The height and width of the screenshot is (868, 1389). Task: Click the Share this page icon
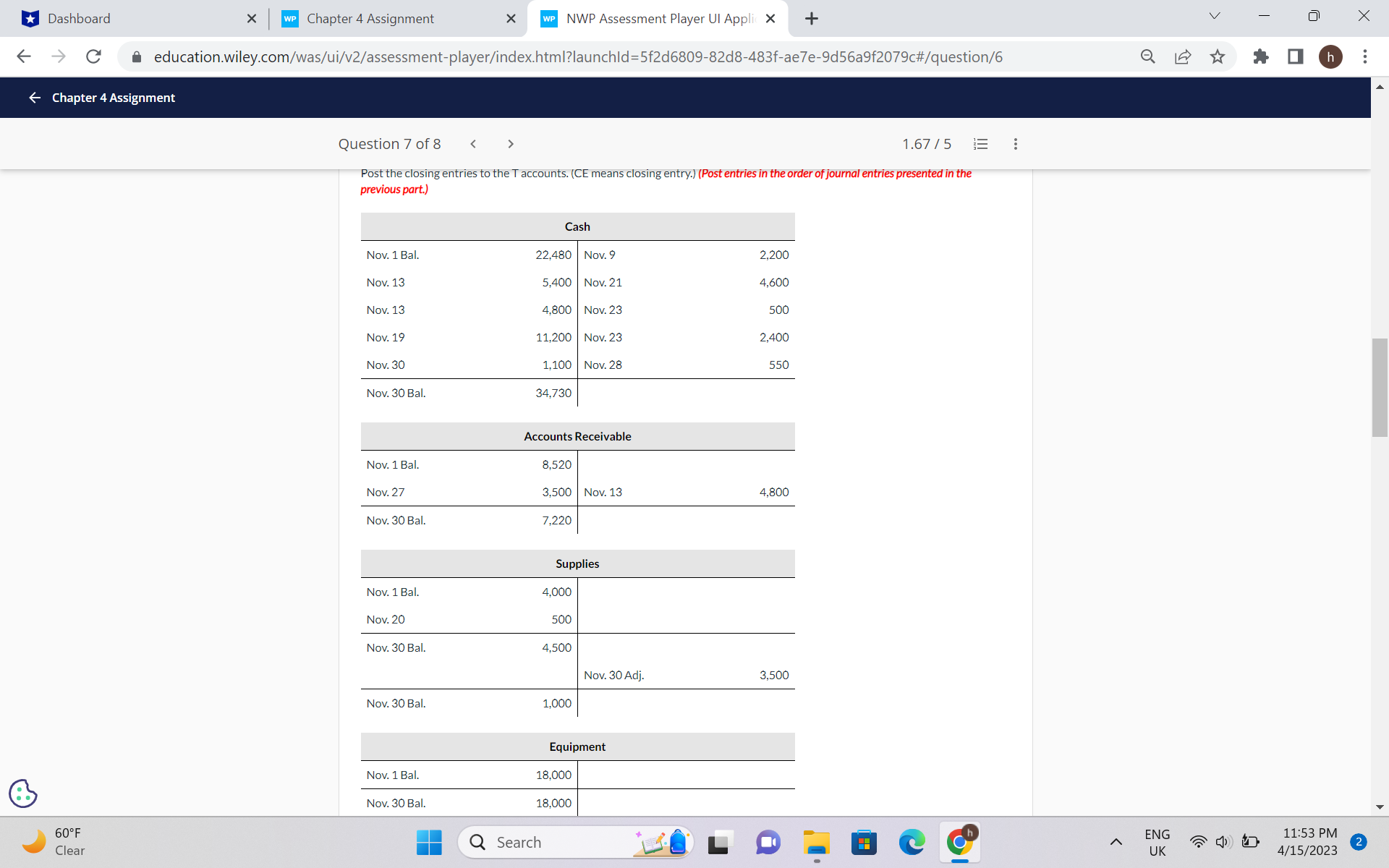tap(1183, 56)
